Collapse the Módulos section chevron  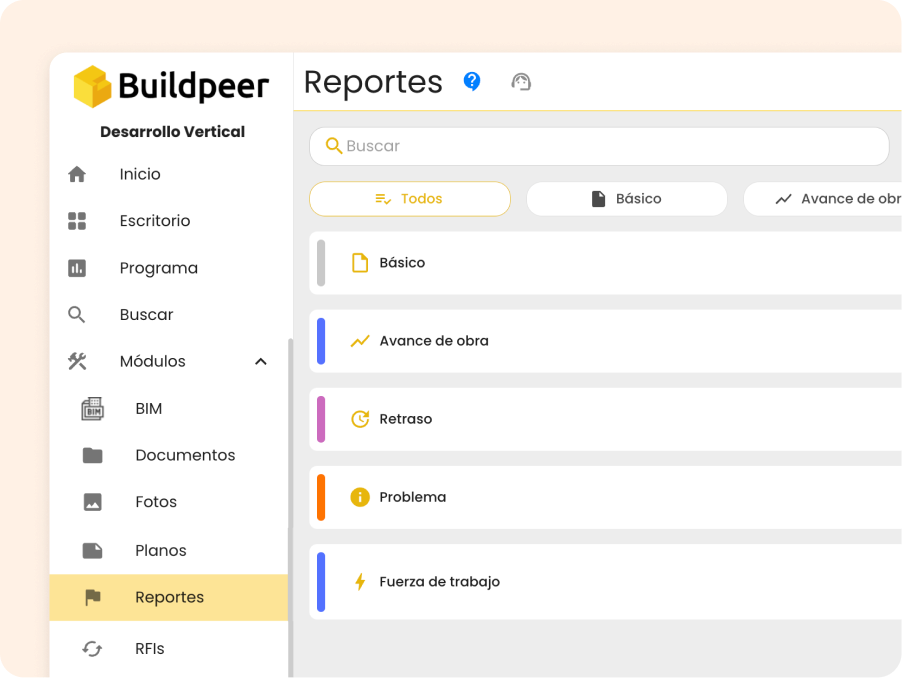260,361
